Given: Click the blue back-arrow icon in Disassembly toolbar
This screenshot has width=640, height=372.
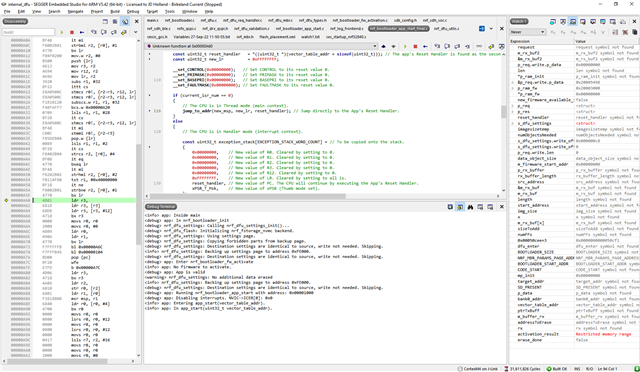Looking at the screenshot, I should [x=82, y=32].
